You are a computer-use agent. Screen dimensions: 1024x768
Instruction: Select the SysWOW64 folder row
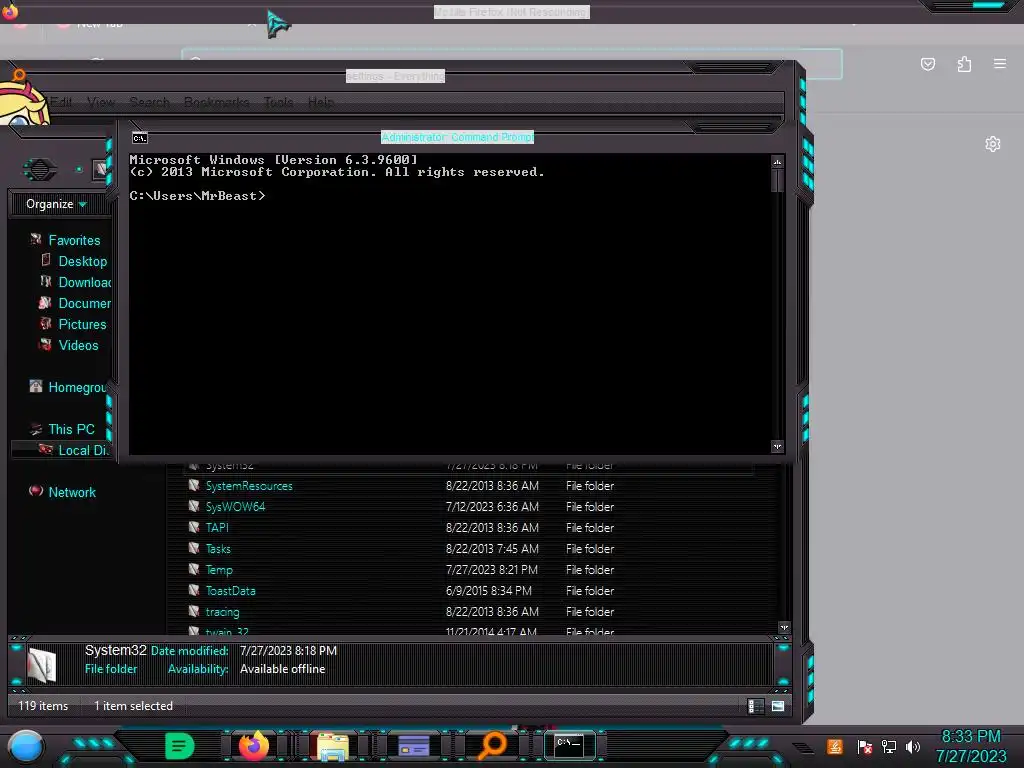pos(470,507)
